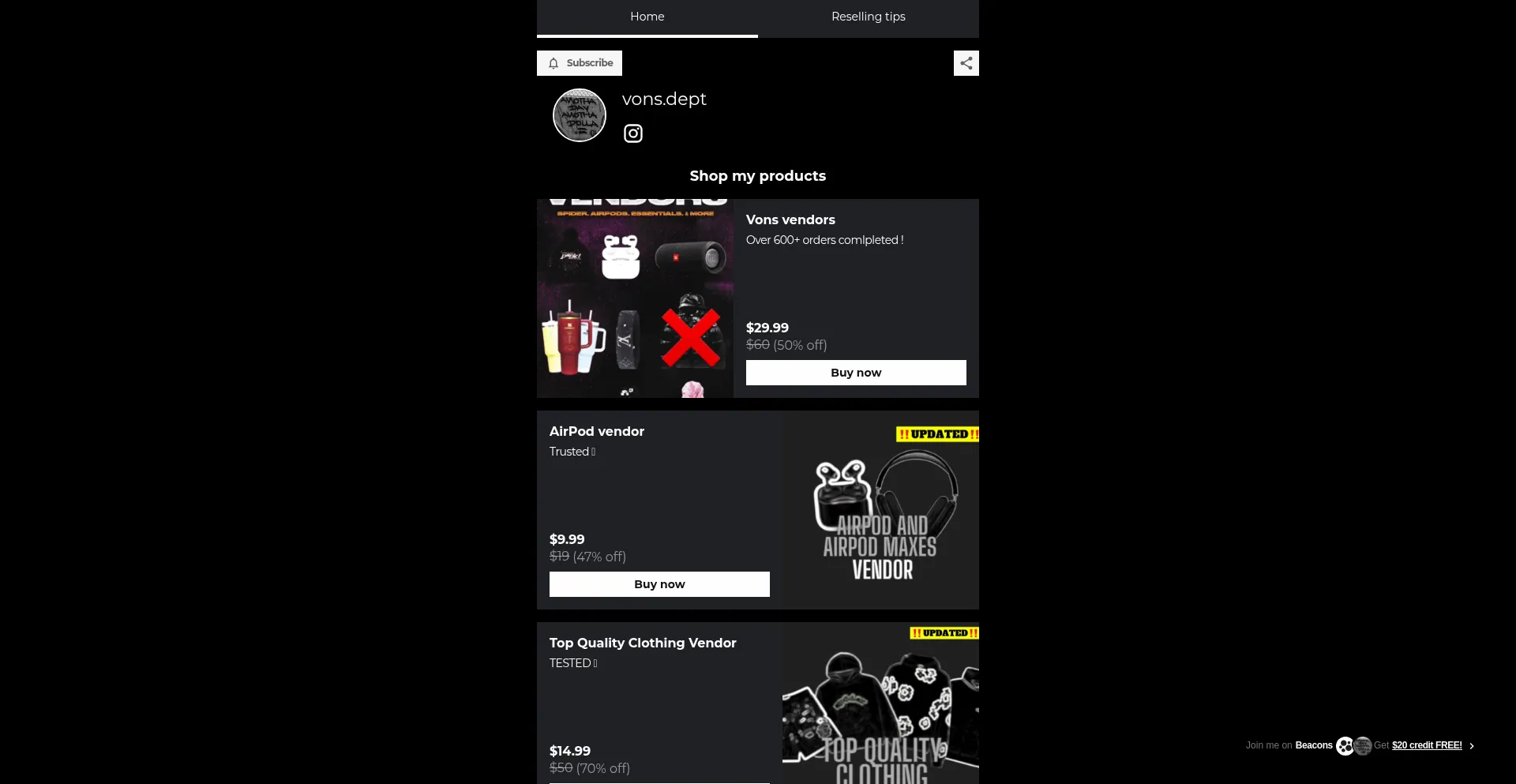Click the vons.dept username text
The image size is (1516, 784).
[664, 99]
